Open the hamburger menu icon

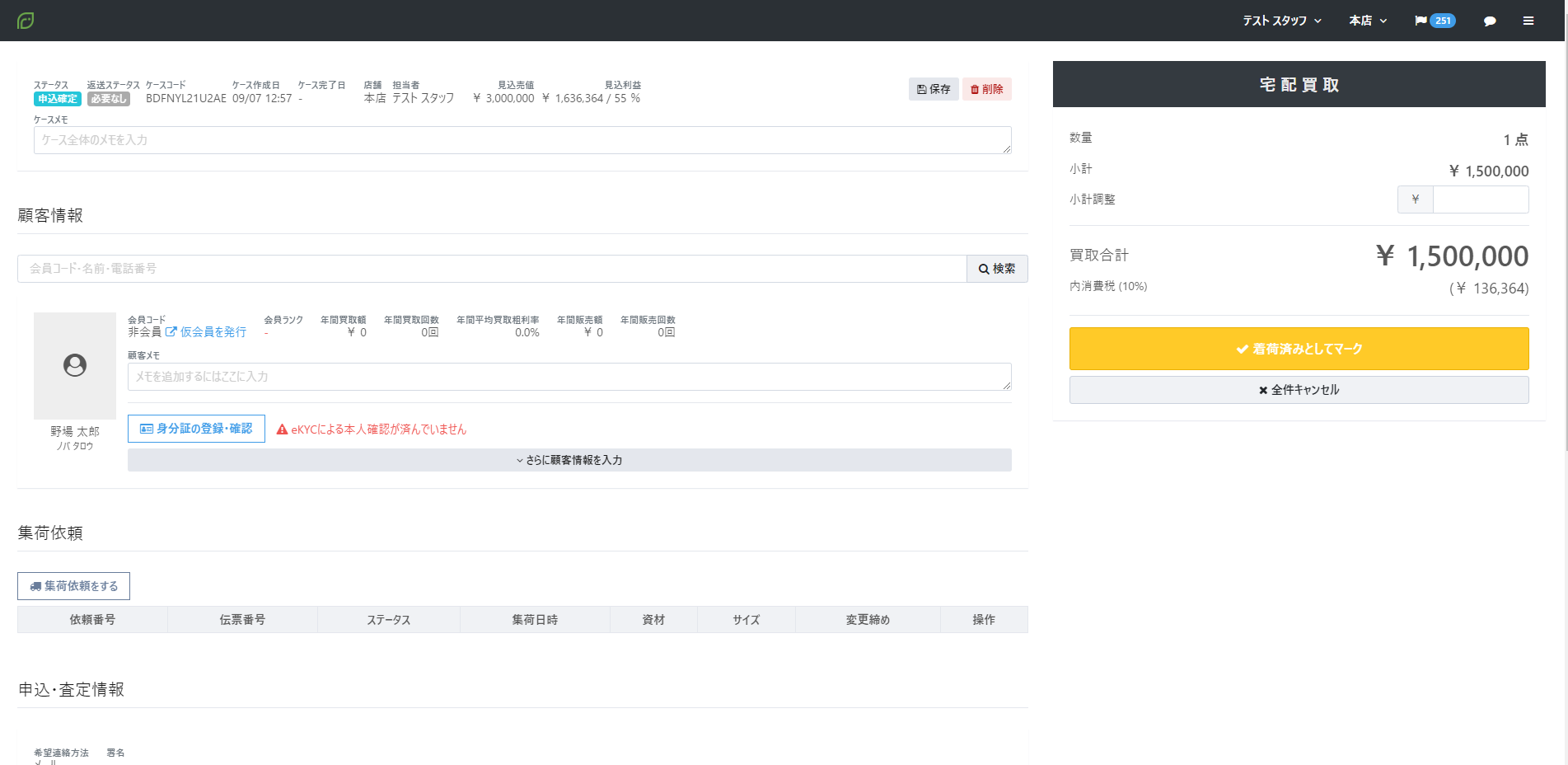pyautogui.click(x=1528, y=21)
